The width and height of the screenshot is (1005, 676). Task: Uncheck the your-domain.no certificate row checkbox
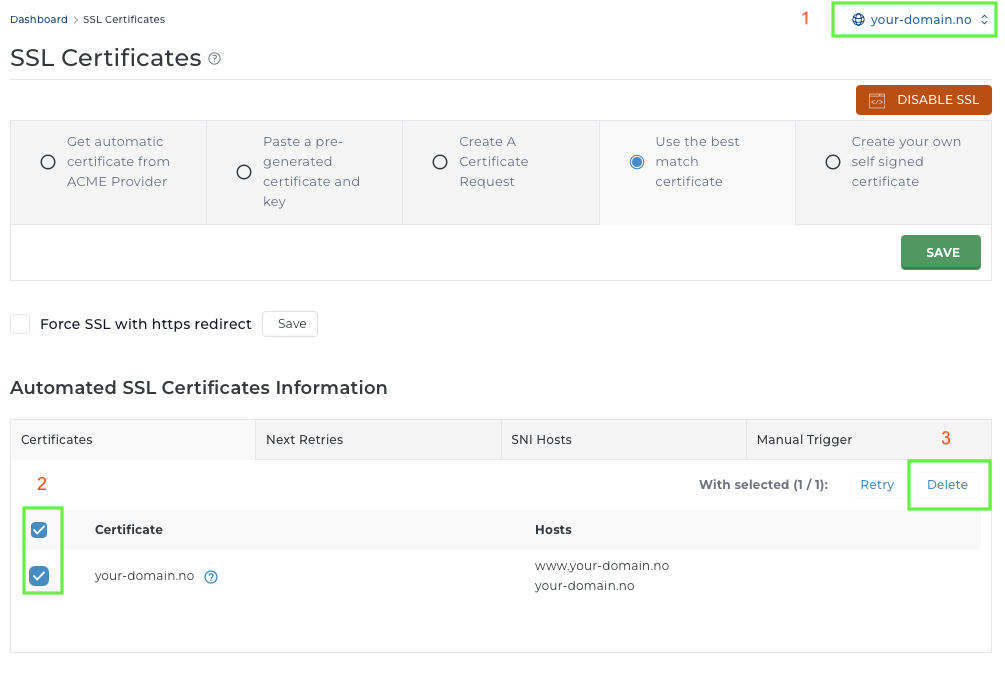[39, 576]
